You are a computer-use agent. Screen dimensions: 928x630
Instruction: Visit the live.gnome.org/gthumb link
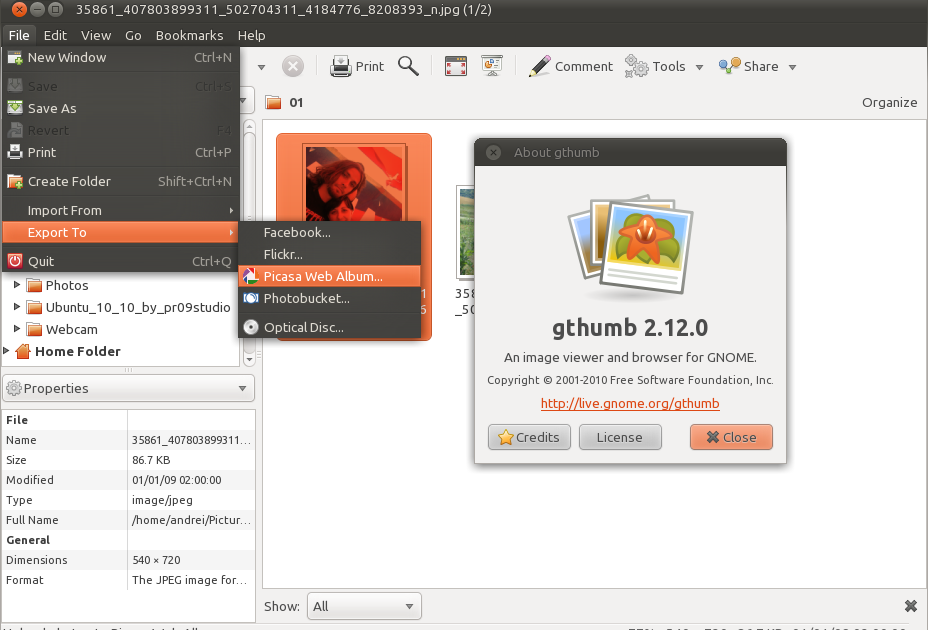click(x=629, y=404)
